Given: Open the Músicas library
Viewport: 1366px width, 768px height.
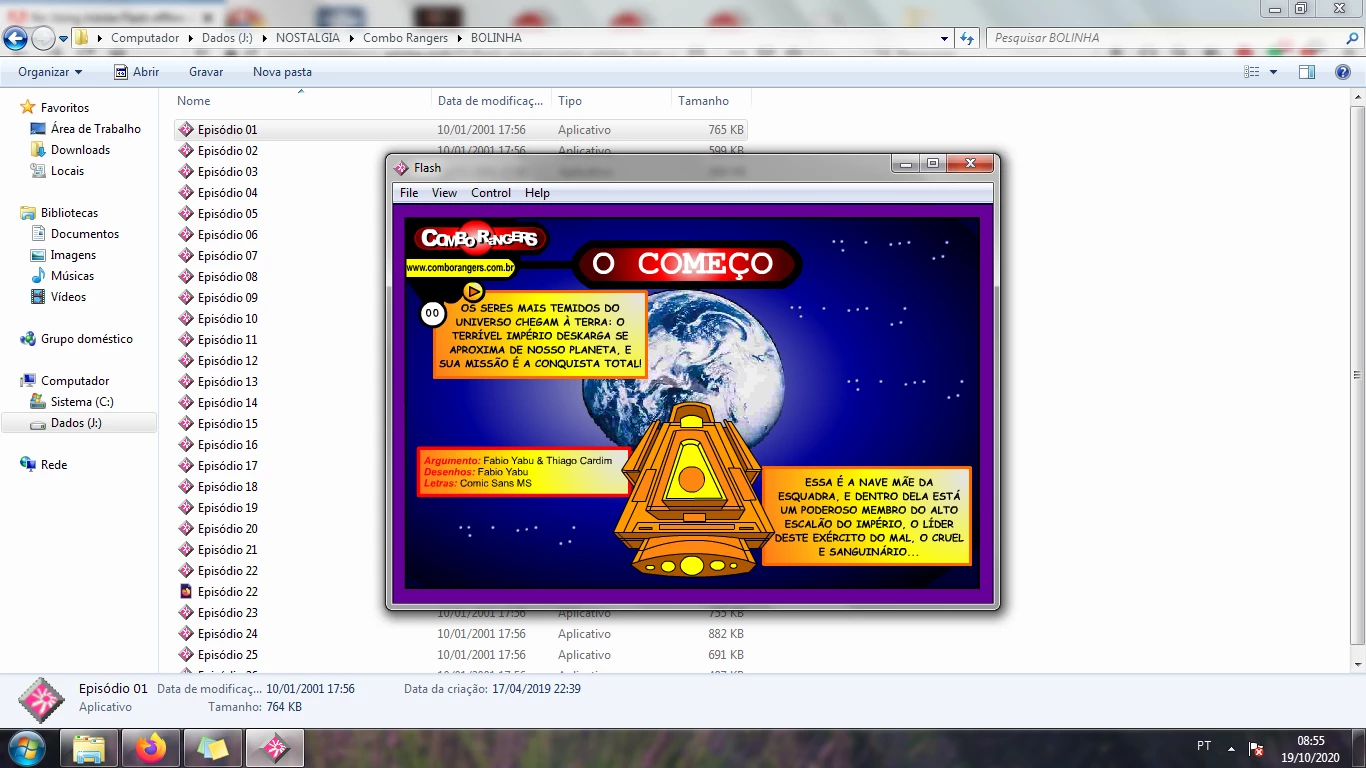Looking at the screenshot, I should tap(73, 276).
